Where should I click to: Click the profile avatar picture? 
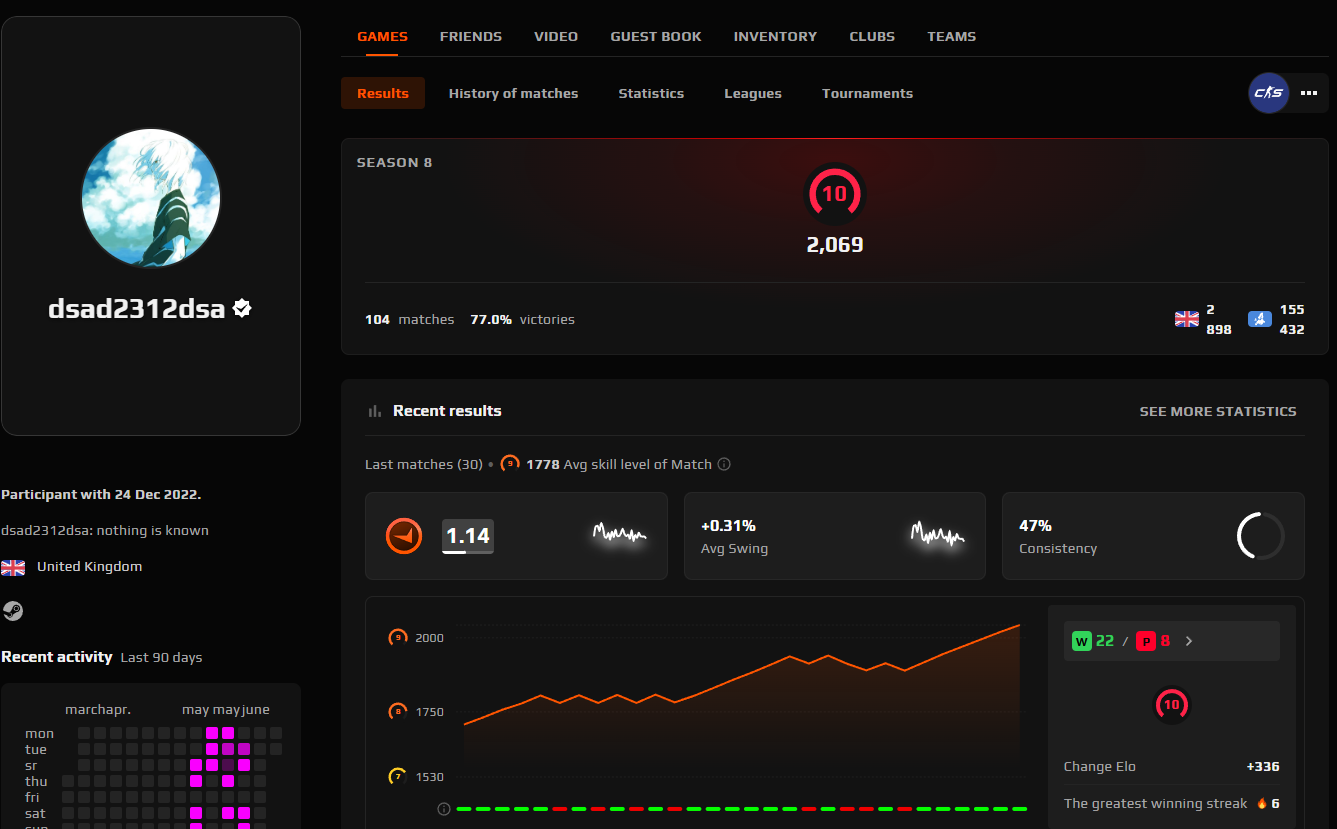151,198
